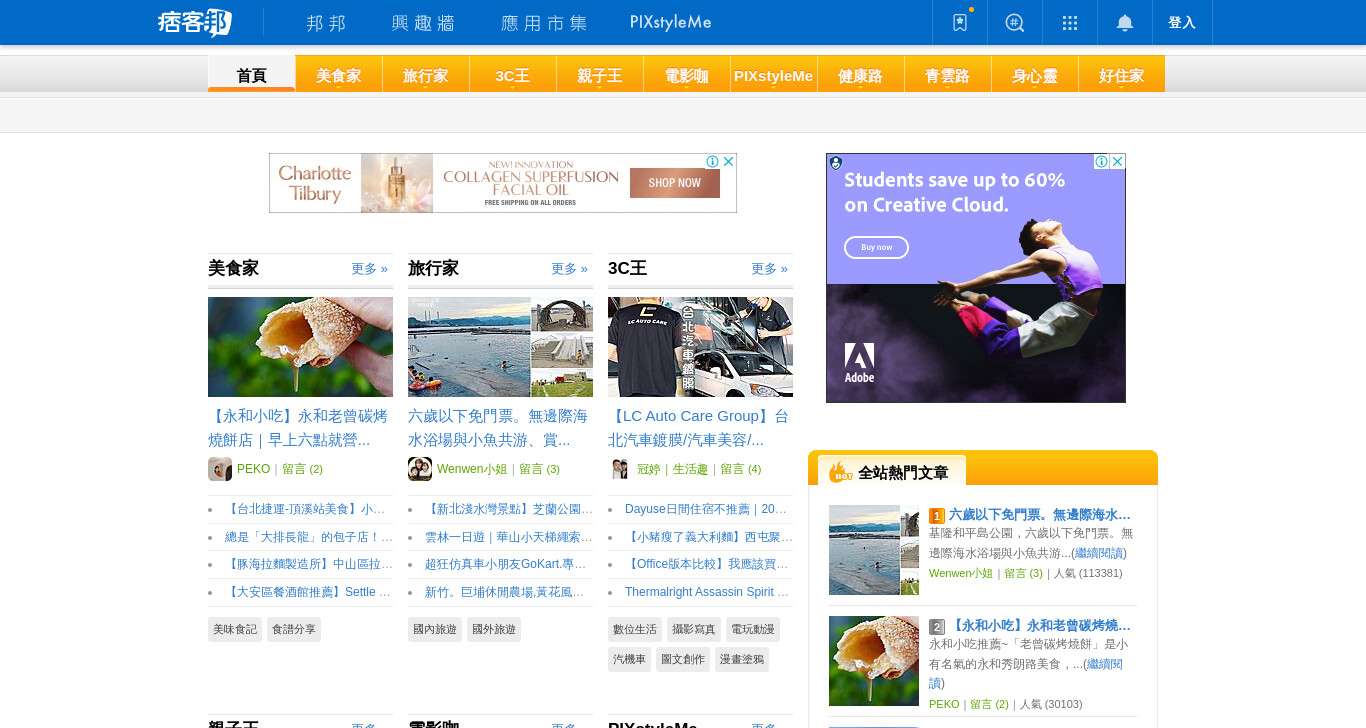
Task: Expand the PIXstyleMe yellow category tab
Action: coord(773,74)
